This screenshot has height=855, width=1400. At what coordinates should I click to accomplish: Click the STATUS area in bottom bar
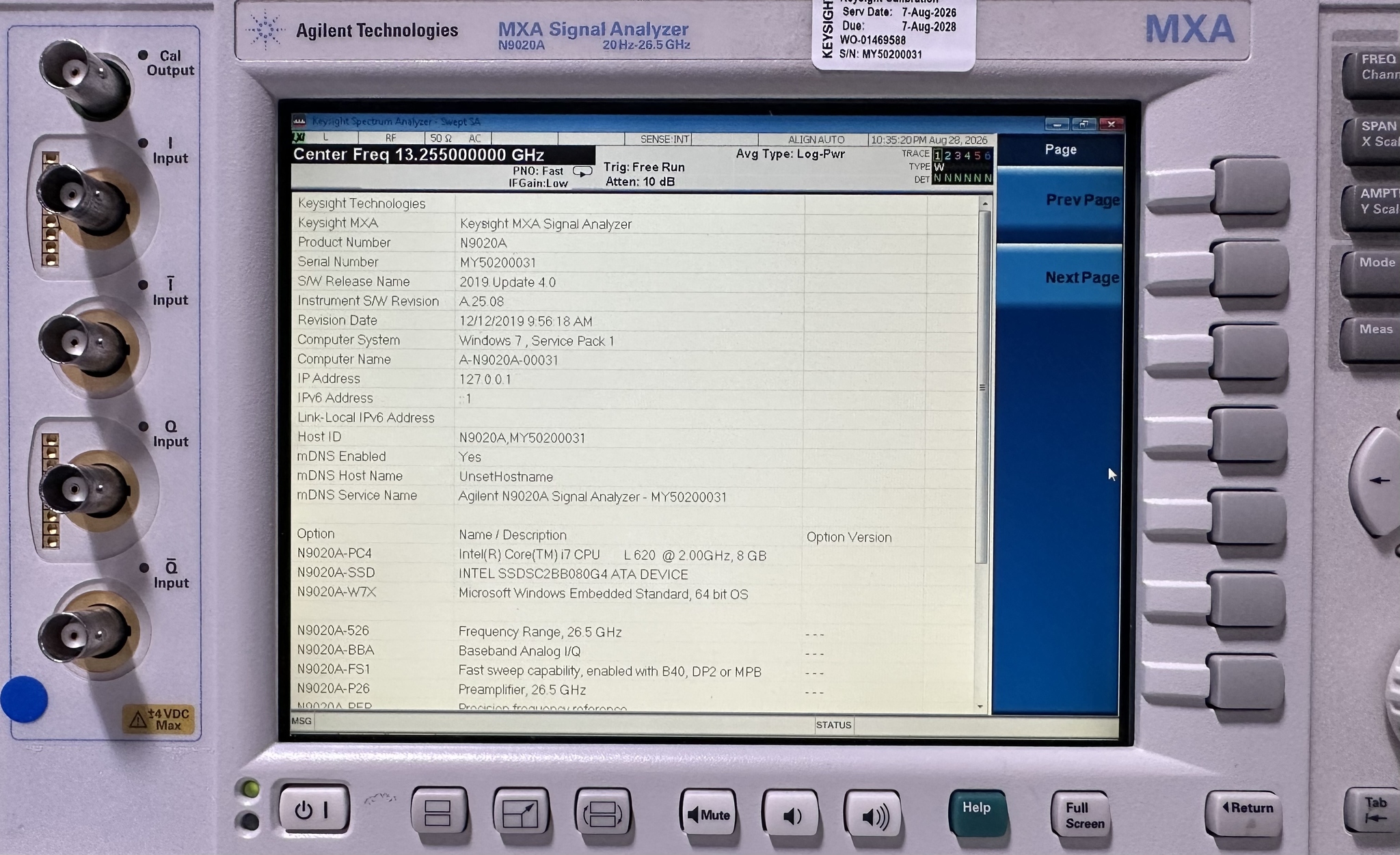(x=833, y=725)
